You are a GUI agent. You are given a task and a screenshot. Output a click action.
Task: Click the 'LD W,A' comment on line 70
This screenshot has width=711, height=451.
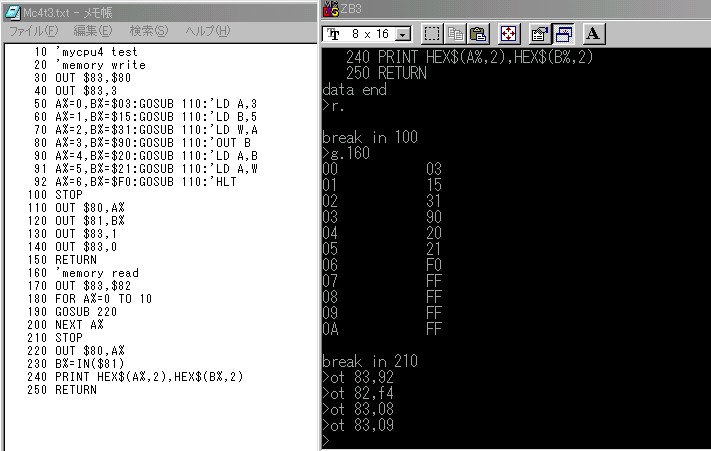coord(233,130)
